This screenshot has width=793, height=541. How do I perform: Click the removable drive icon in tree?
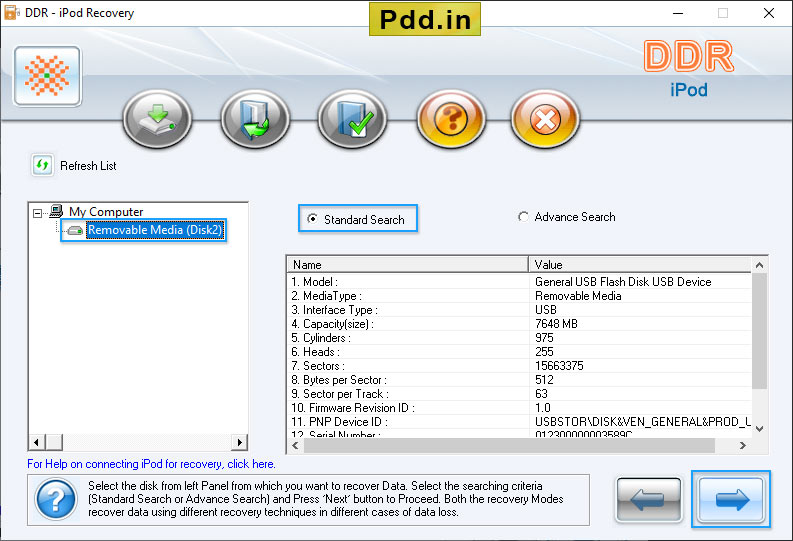(x=75, y=231)
